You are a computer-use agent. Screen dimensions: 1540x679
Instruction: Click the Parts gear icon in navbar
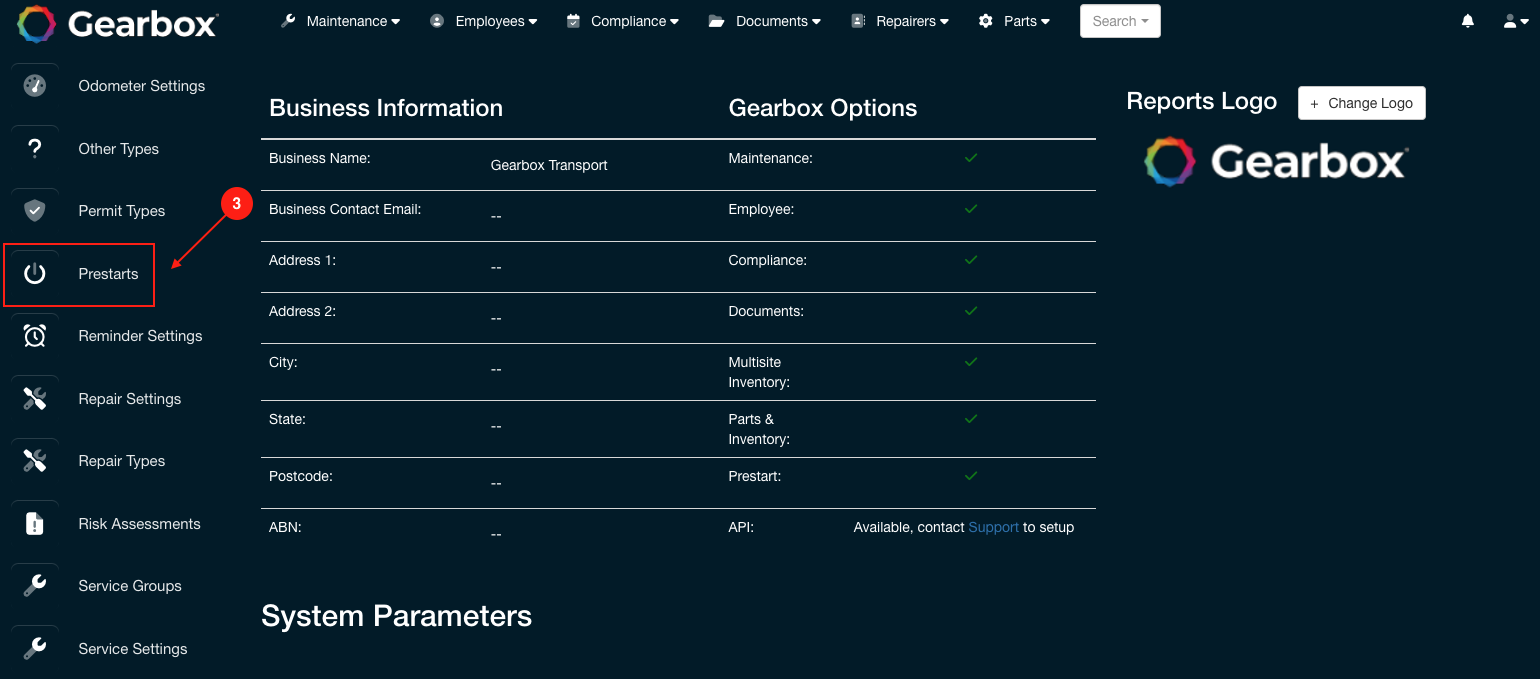[986, 21]
